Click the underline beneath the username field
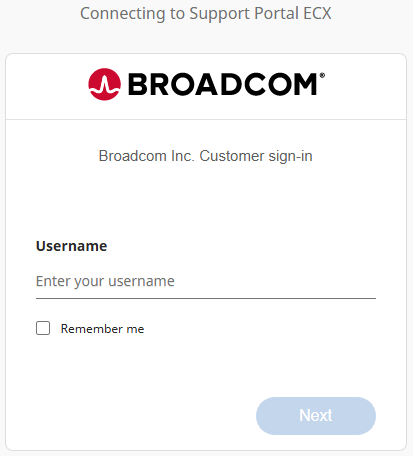The height and width of the screenshot is (456, 413). (206, 298)
